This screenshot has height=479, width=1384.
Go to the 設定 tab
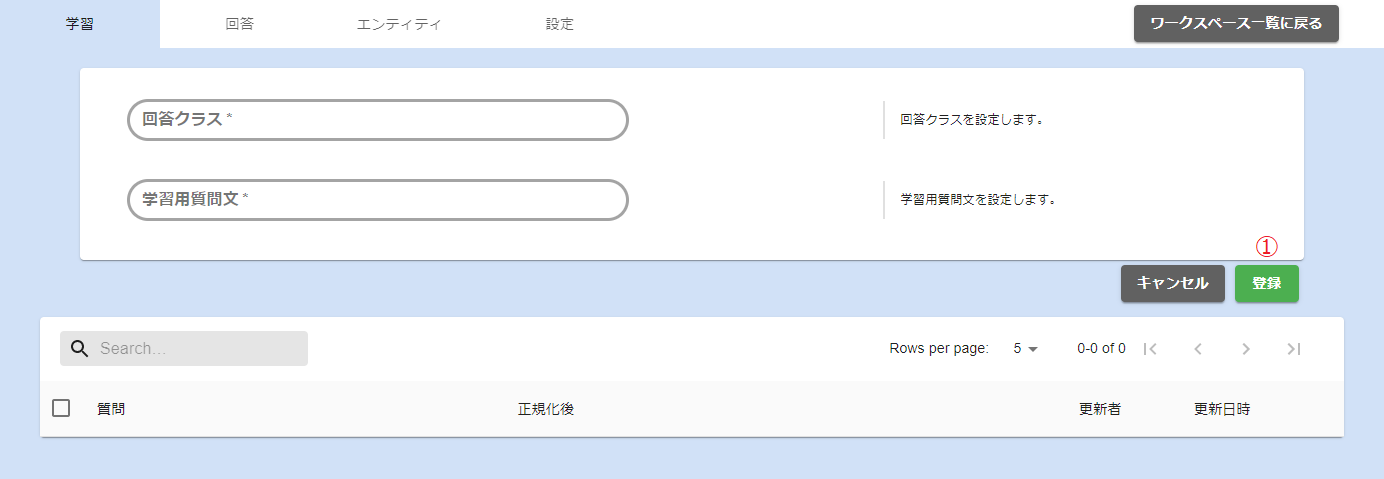560,24
